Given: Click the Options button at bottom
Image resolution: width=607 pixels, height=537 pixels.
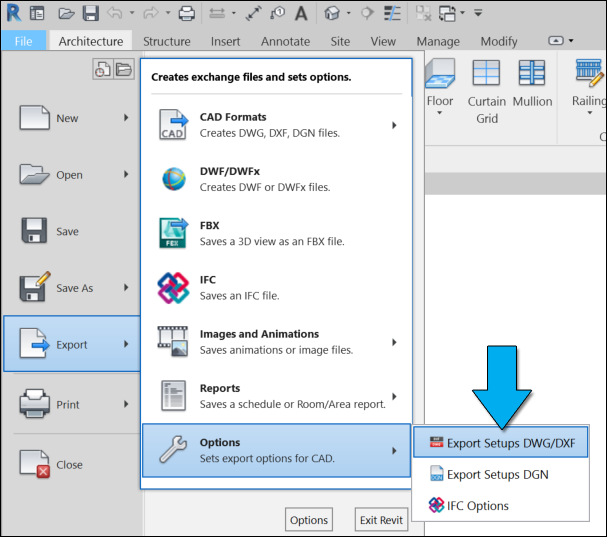Looking at the screenshot, I should pos(309,520).
